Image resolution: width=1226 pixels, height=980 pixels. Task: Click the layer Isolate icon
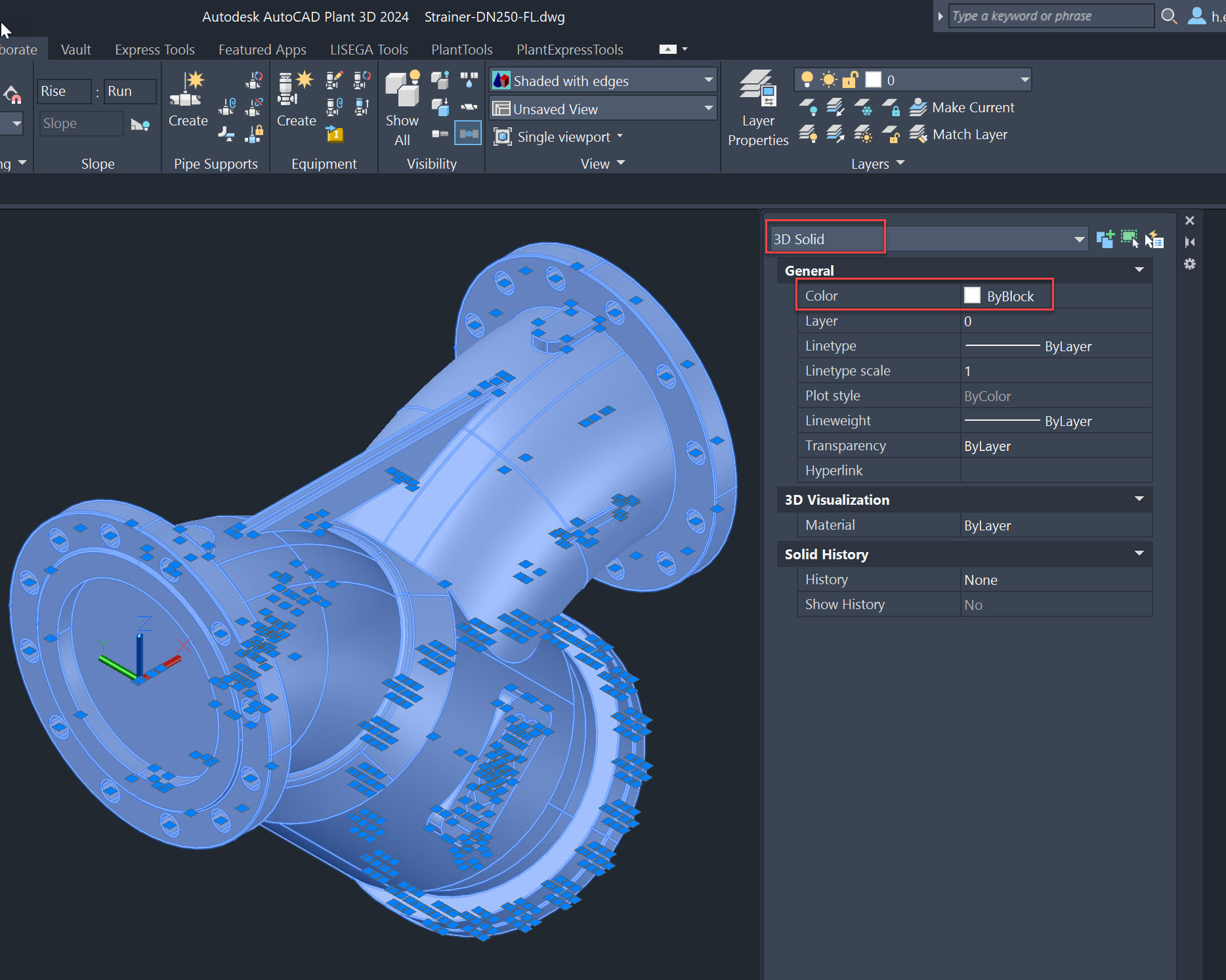[835, 108]
